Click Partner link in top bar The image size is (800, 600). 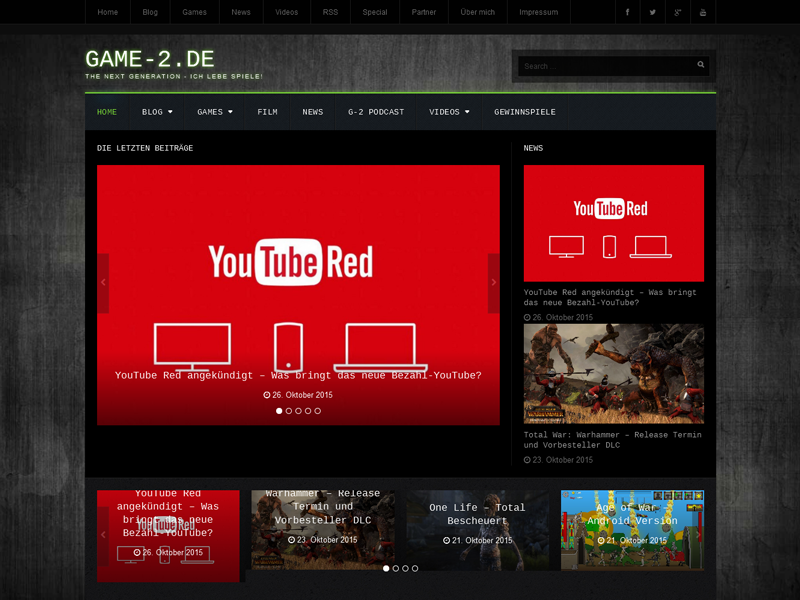click(424, 12)
